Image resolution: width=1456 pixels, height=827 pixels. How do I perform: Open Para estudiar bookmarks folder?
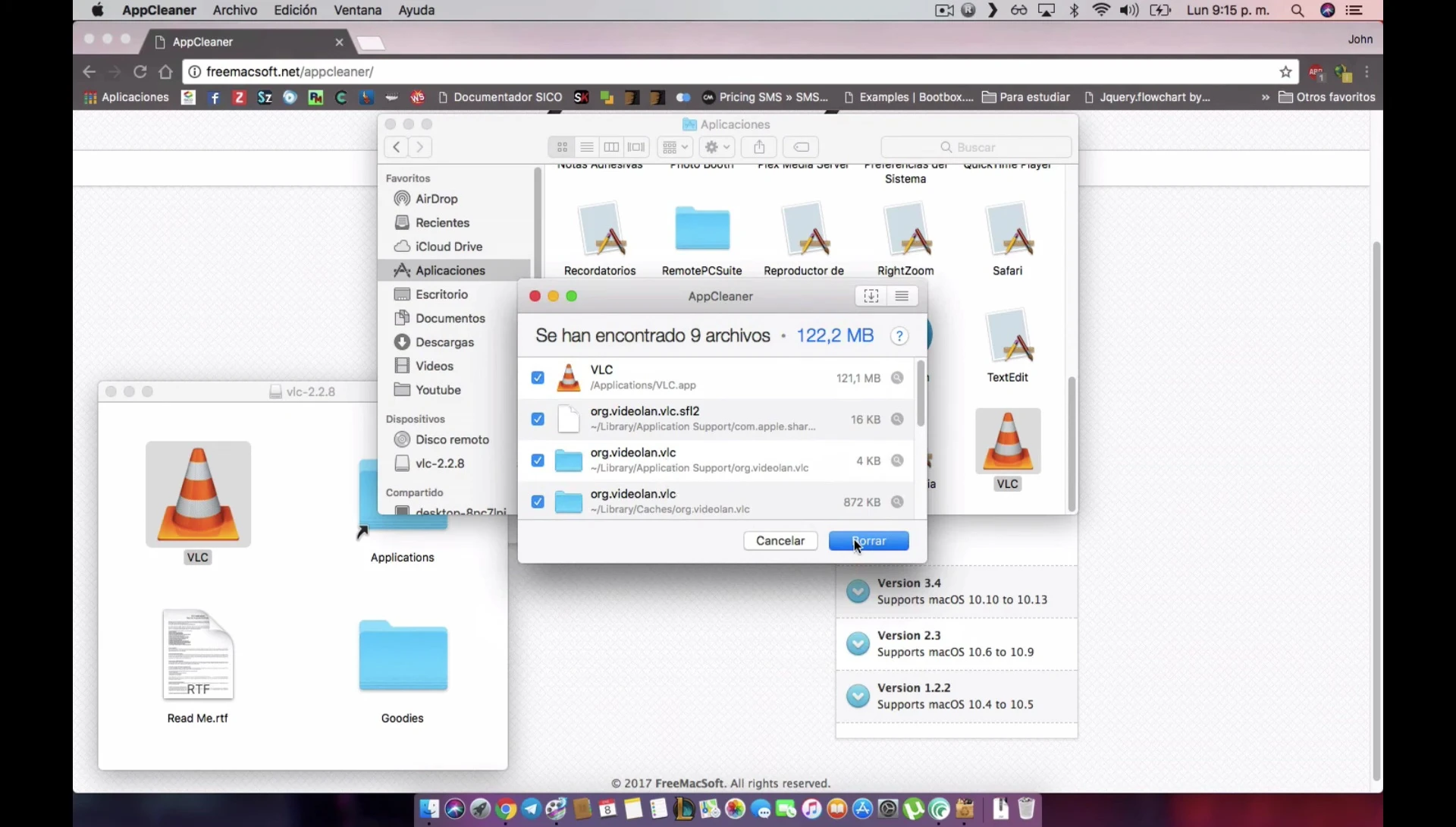coord(1026,97)
